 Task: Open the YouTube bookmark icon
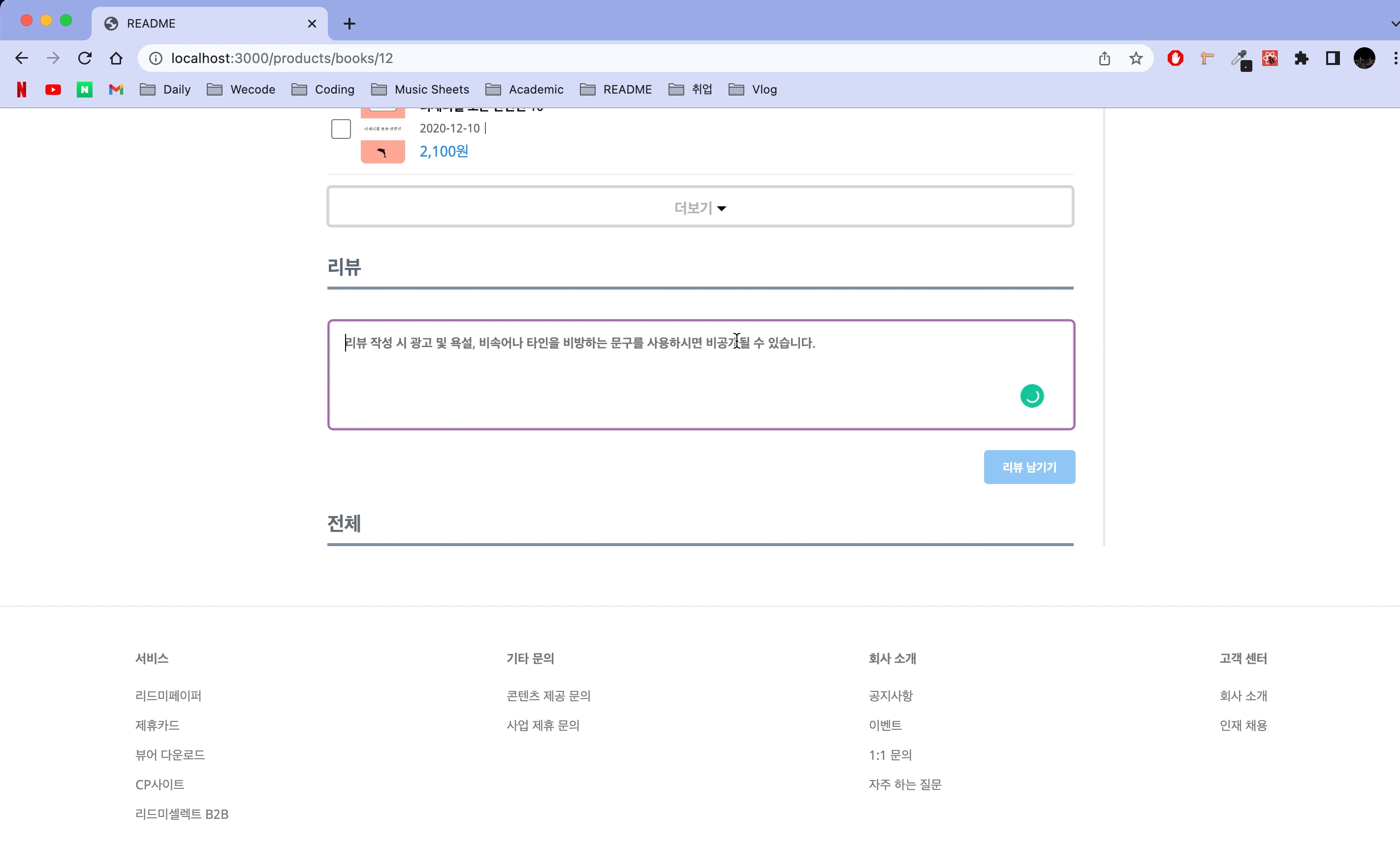pyautogui.click(x=53, y=89)
